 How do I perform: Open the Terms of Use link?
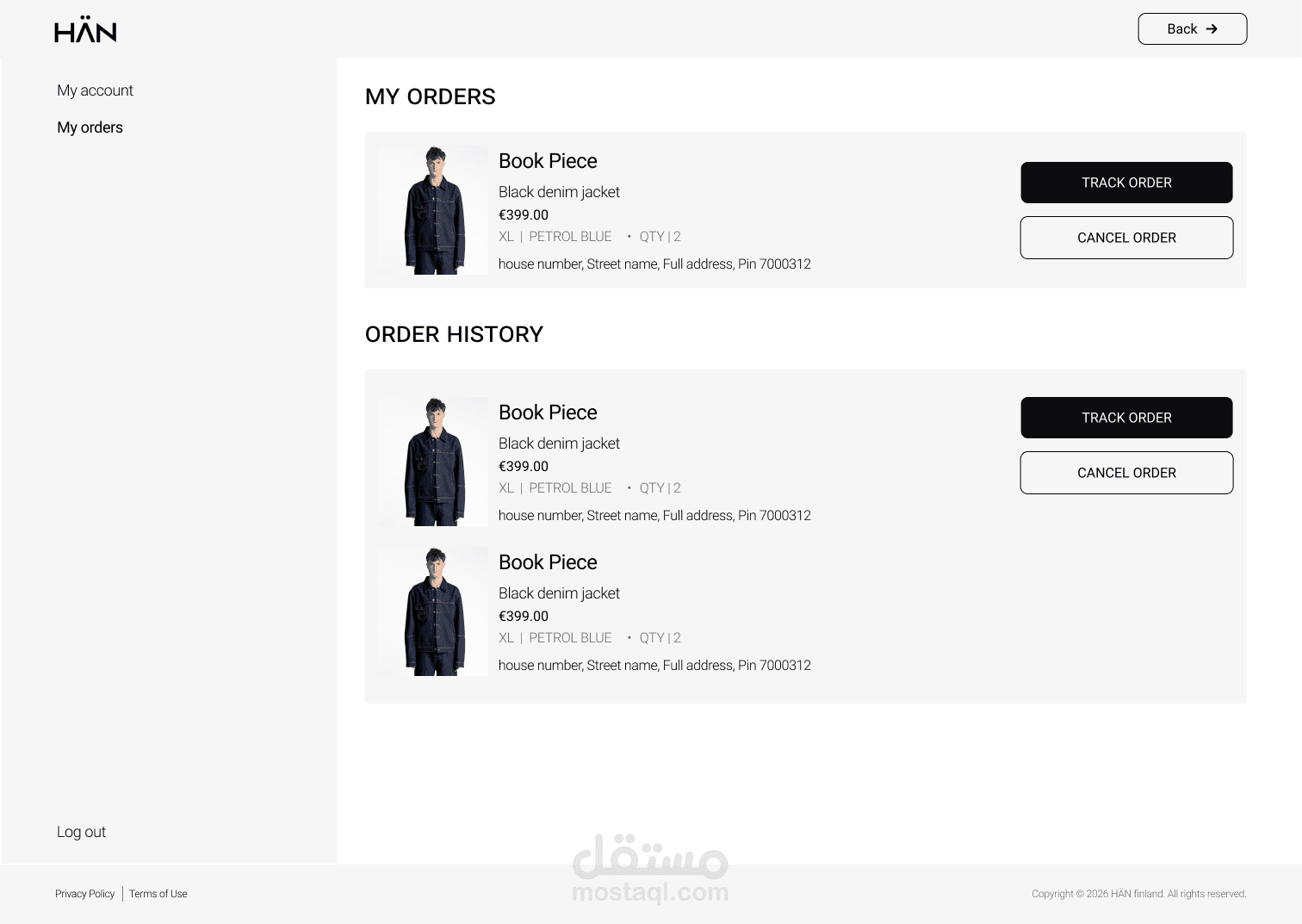(x=158, y=894)
